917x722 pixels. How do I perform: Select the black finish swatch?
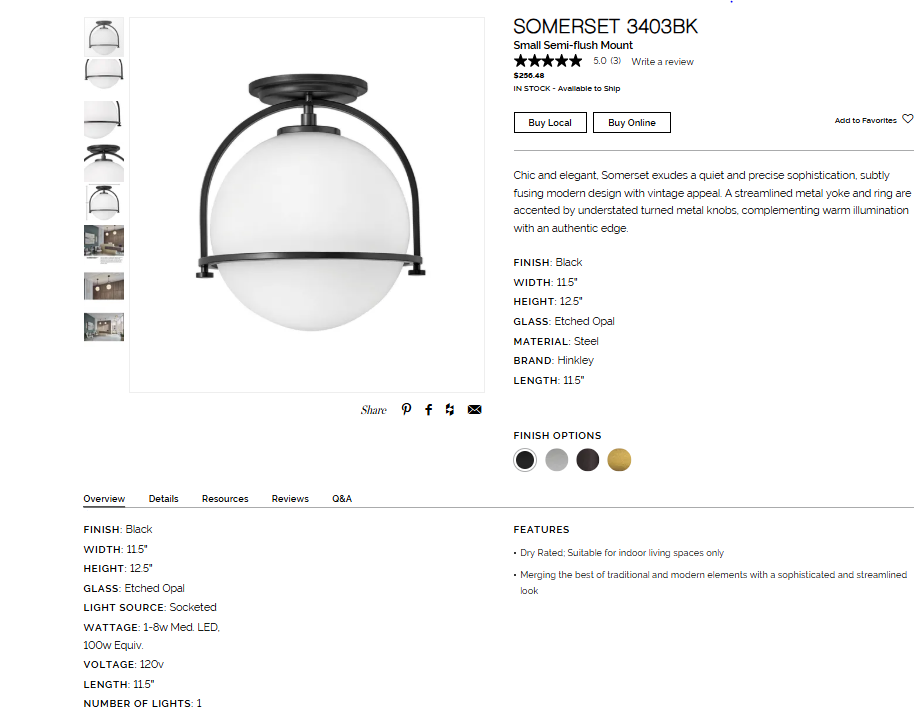[525, 460]
